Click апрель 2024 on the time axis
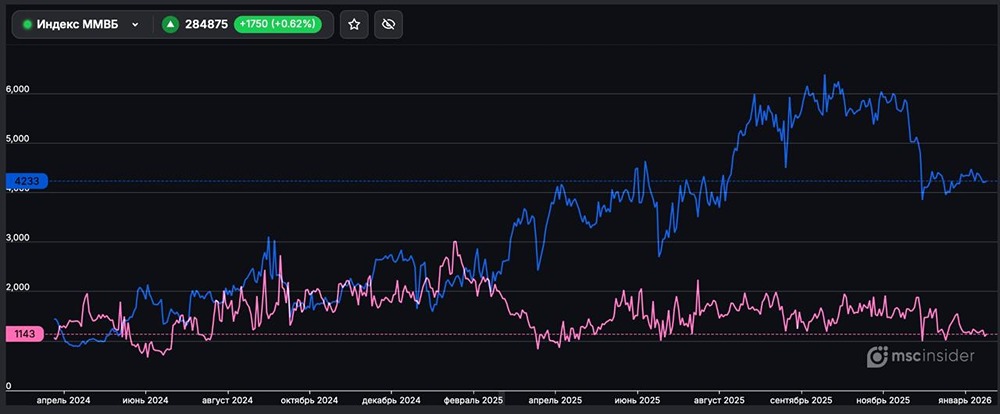 63,400
